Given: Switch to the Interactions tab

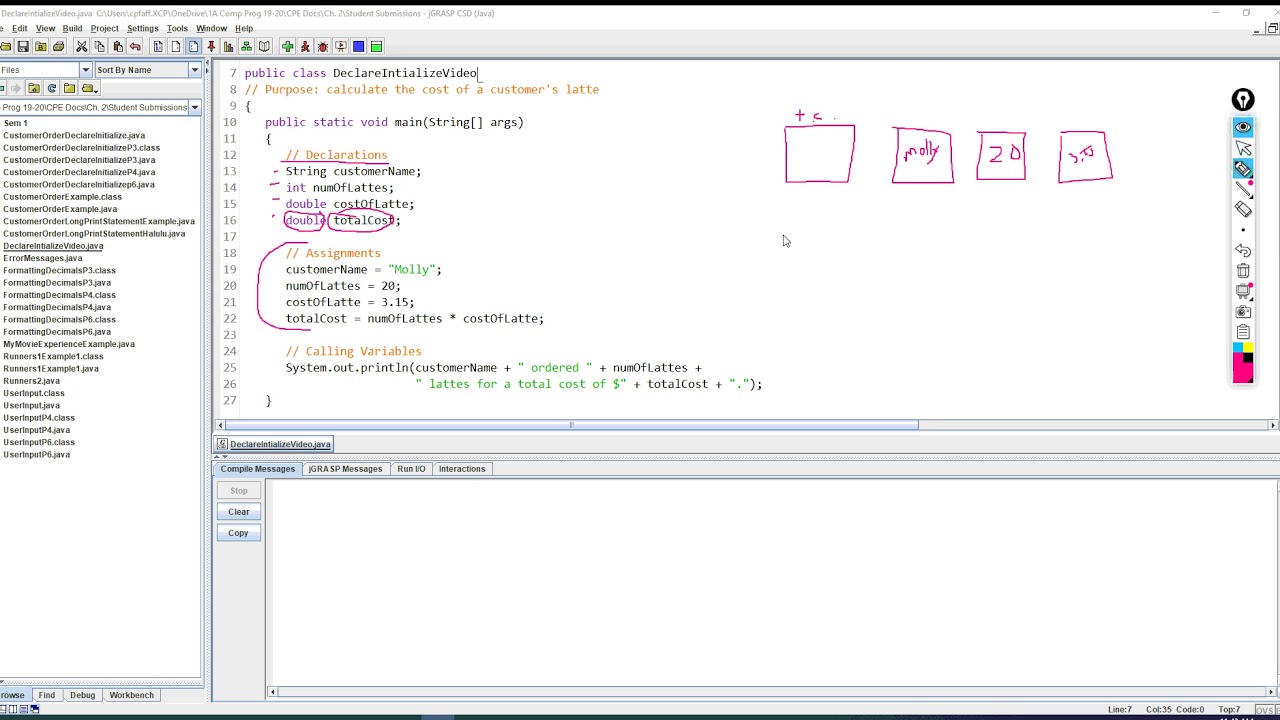Looking at the screenshot, I should pyautogui.click(x=462, y=469).
